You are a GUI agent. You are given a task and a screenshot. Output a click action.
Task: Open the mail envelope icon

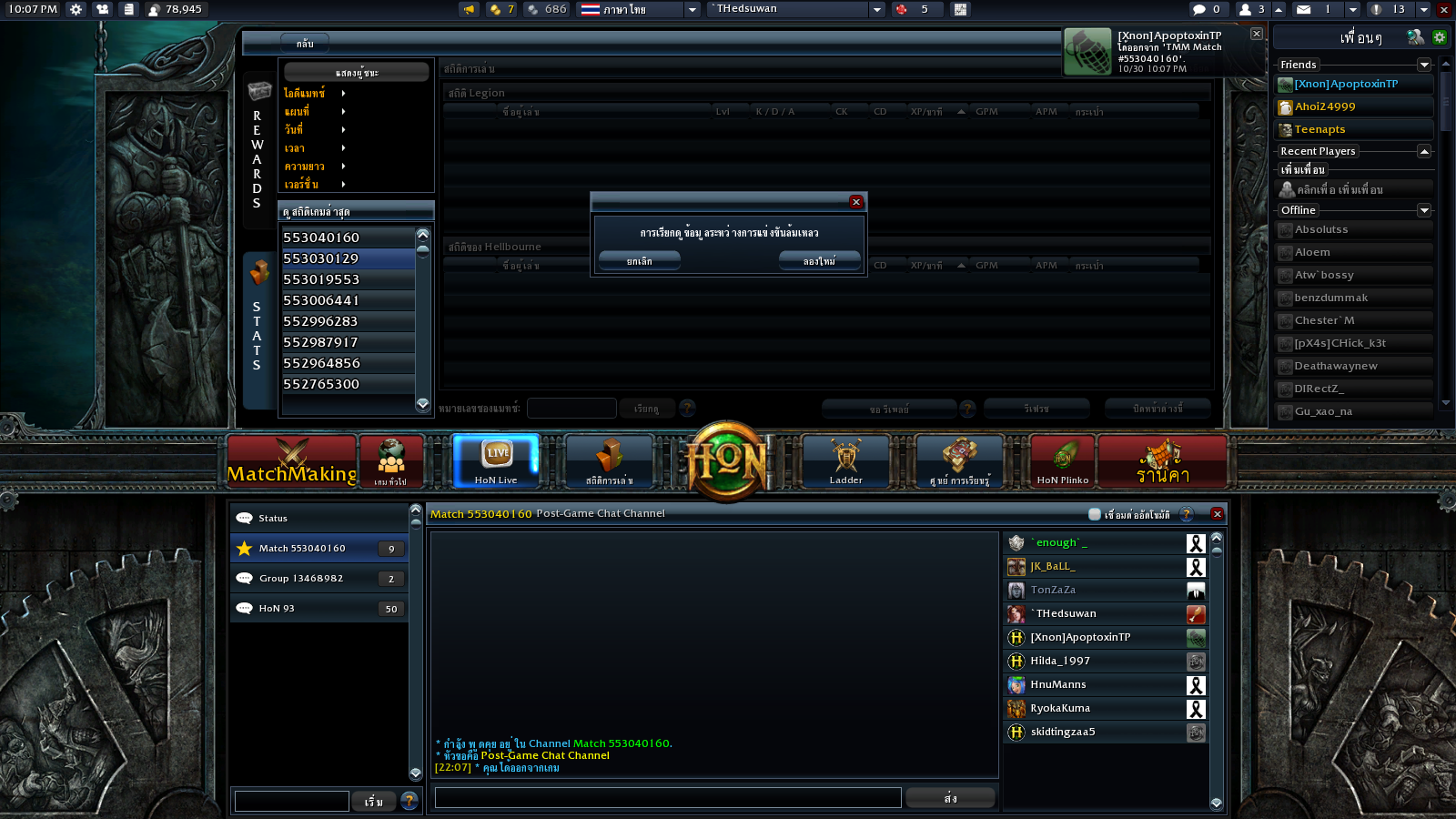click(x=1303, y=9)
